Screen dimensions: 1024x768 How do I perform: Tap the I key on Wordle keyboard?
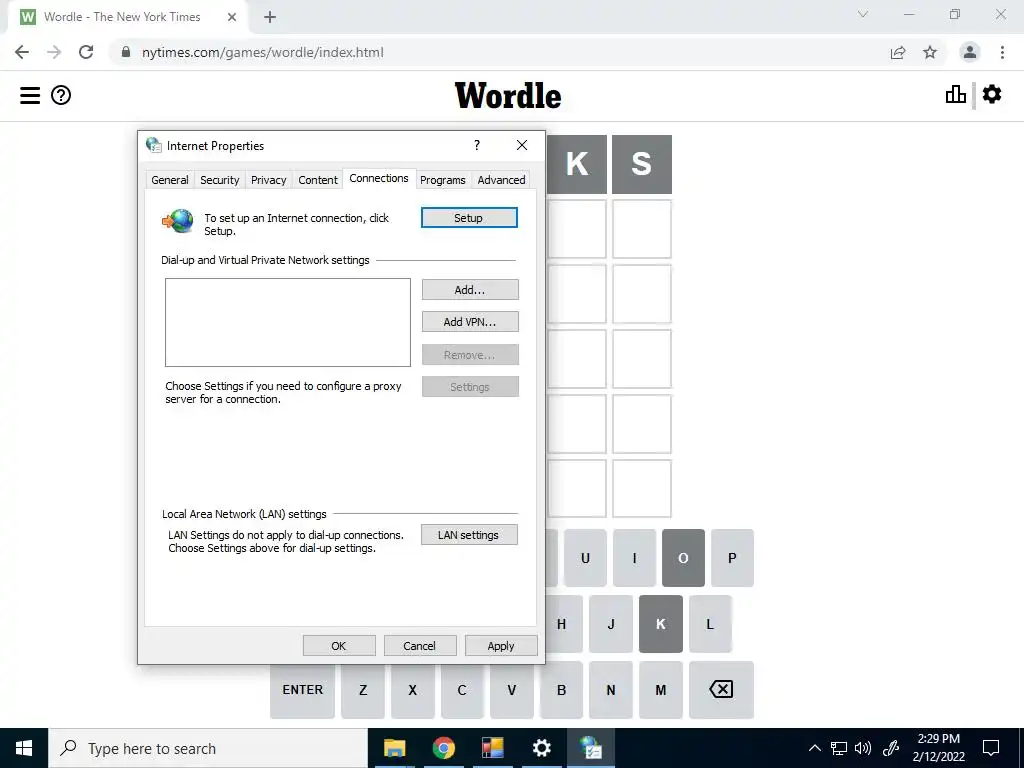tap(634, 558)
